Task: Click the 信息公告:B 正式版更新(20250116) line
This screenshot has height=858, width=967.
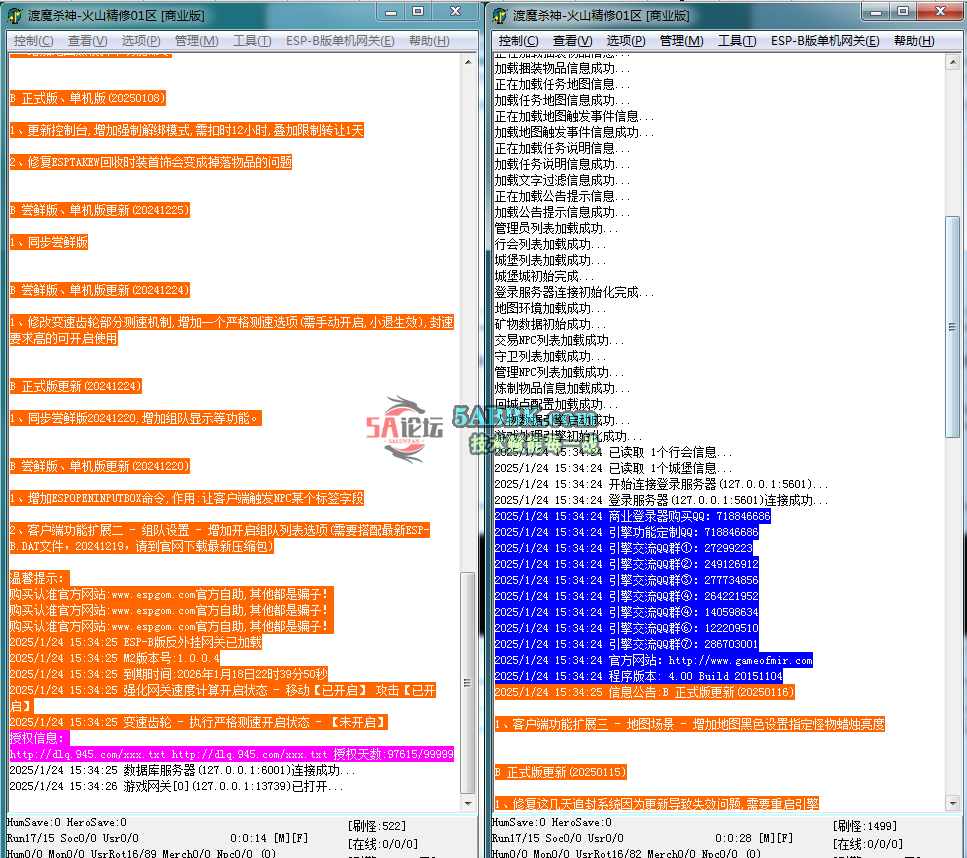Action: pos(644,692)
